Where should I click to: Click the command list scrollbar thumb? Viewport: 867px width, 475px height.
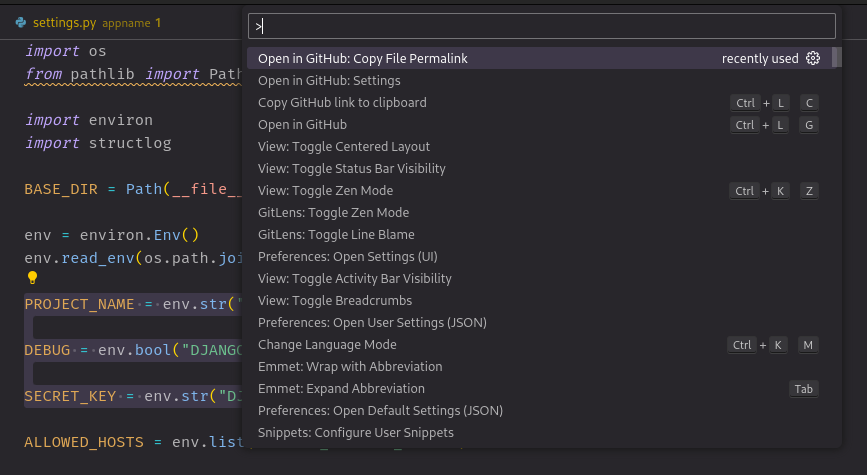[x=837, y=58]
